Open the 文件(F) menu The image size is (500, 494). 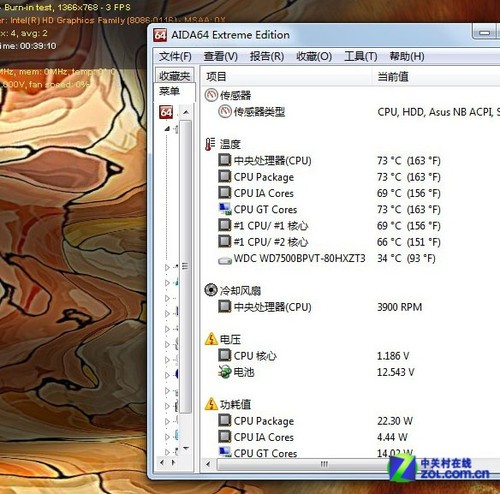(x=175, y=56)
